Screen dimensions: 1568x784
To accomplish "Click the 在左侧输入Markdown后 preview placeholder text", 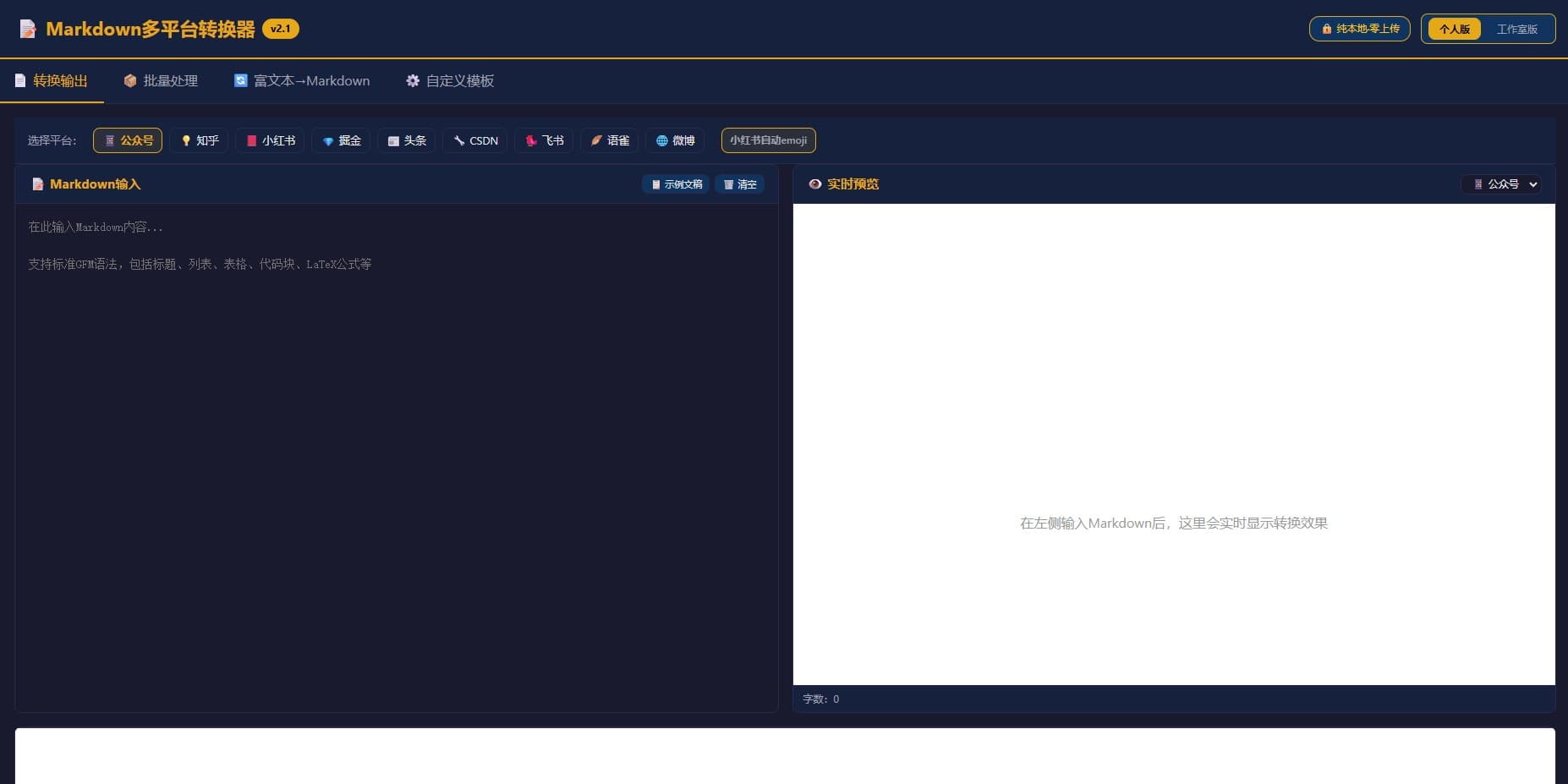I will tap(1174, 524).
